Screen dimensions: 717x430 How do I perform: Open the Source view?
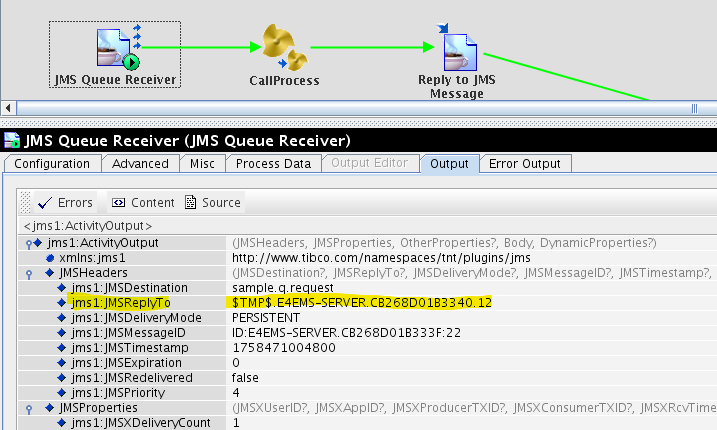pos(212,202)
